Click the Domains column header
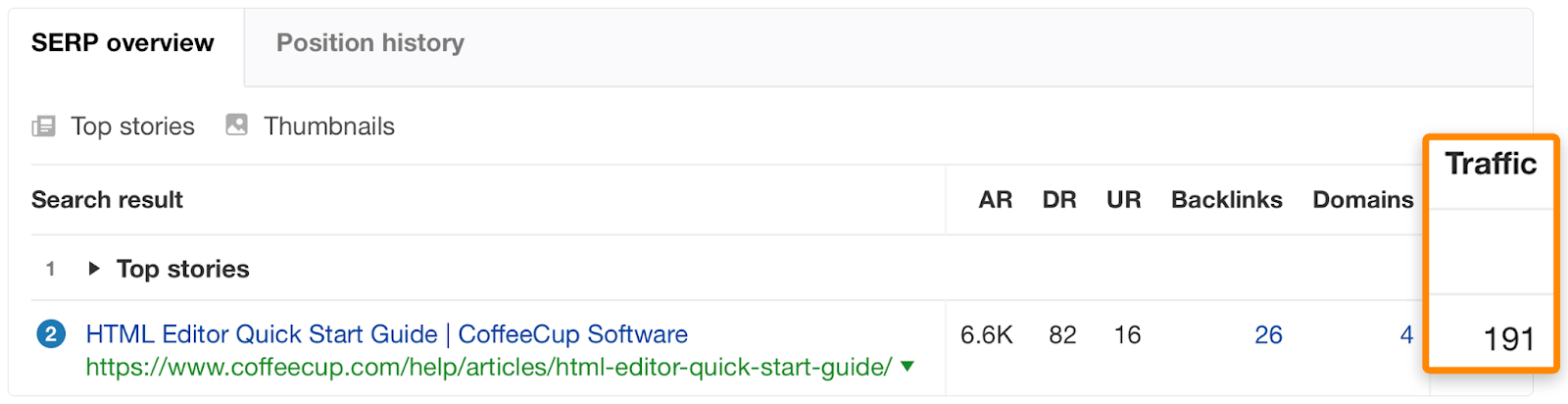This screenshot has height=404, width=1568. (1362, 200)
